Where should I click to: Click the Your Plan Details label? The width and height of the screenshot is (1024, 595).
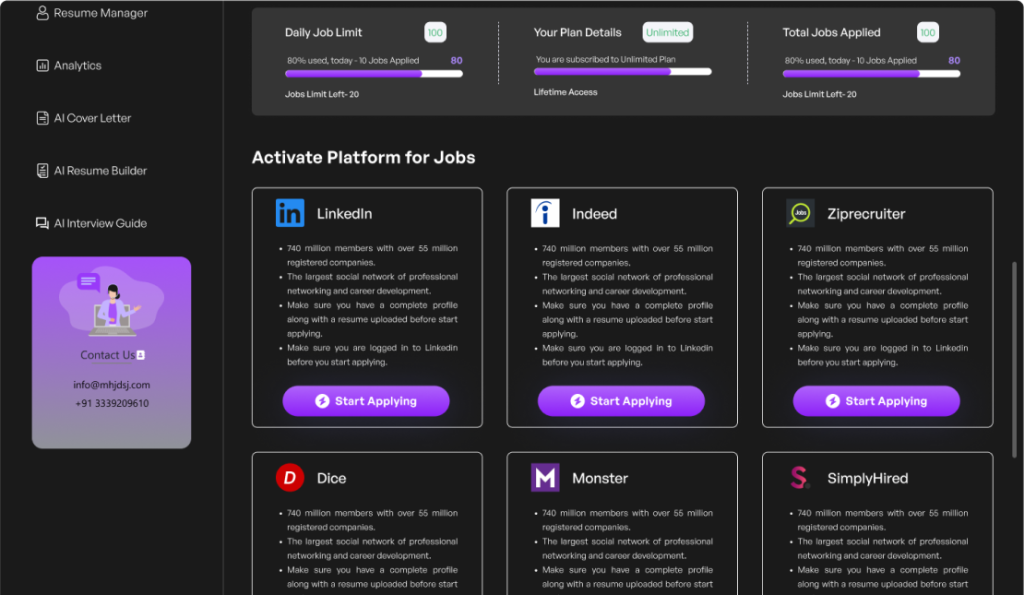[577, 32]
